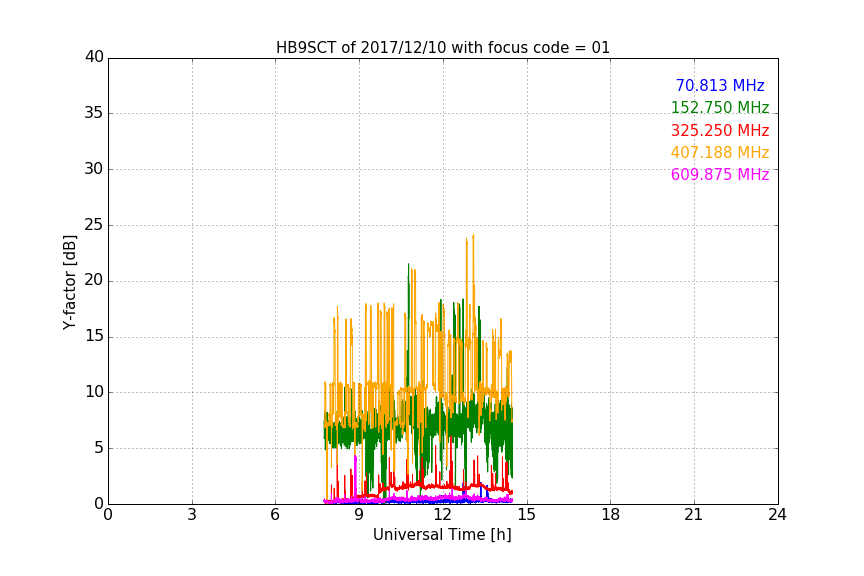864x576 pixels.
Task: Click the x-axis tick value 6
Action: tap(275, 515)
